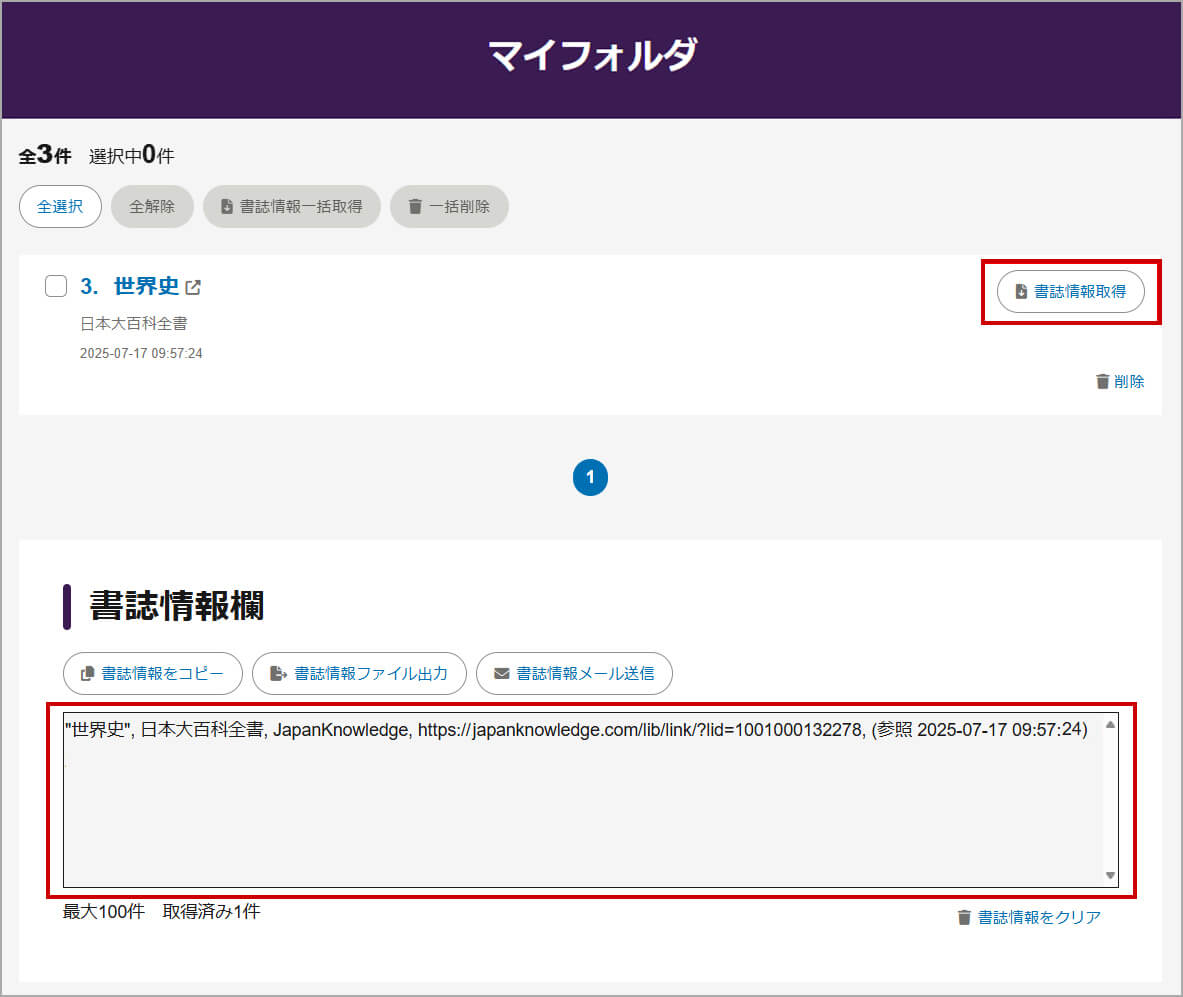Click the 日本大百科全書 source text

coord(134,324)
